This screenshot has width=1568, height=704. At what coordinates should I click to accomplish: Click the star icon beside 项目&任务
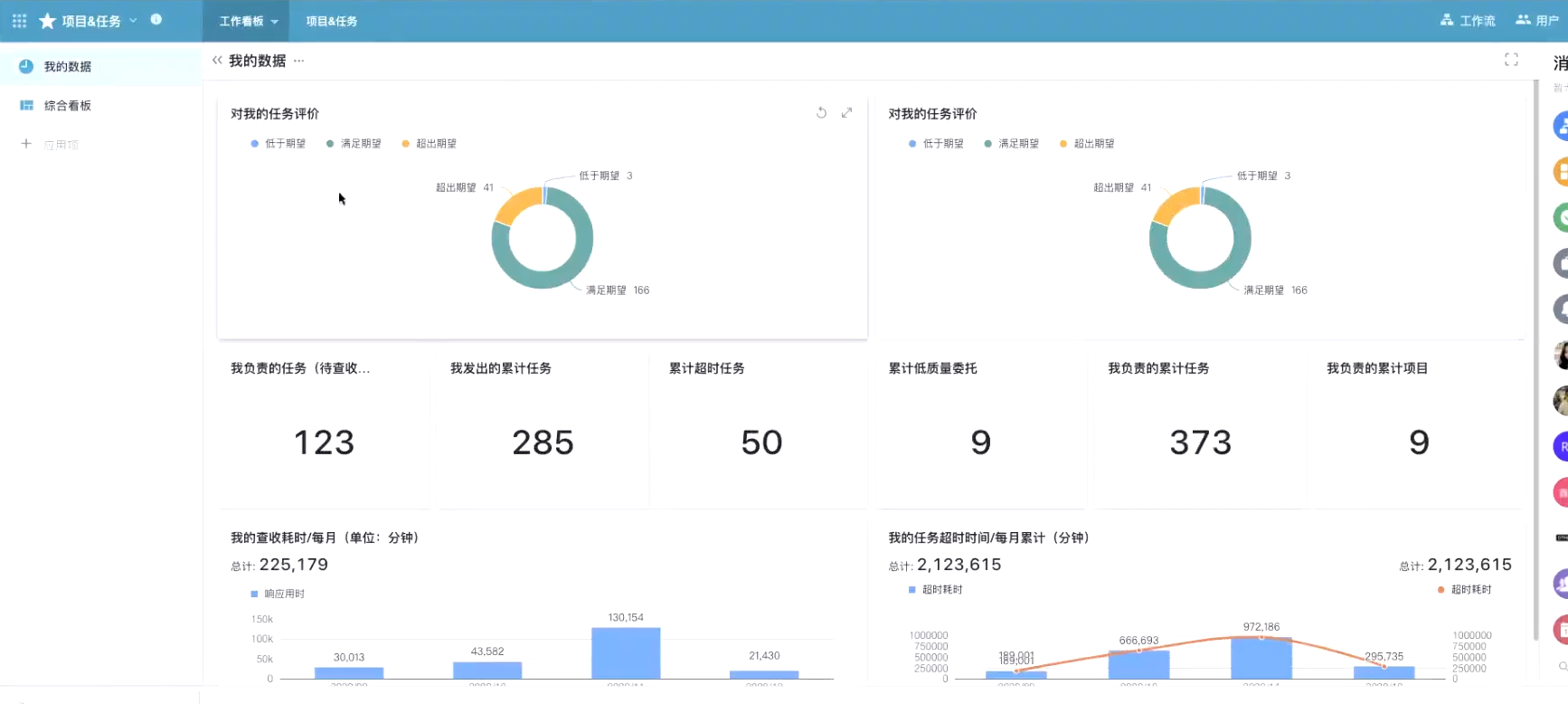coord(47,21)
